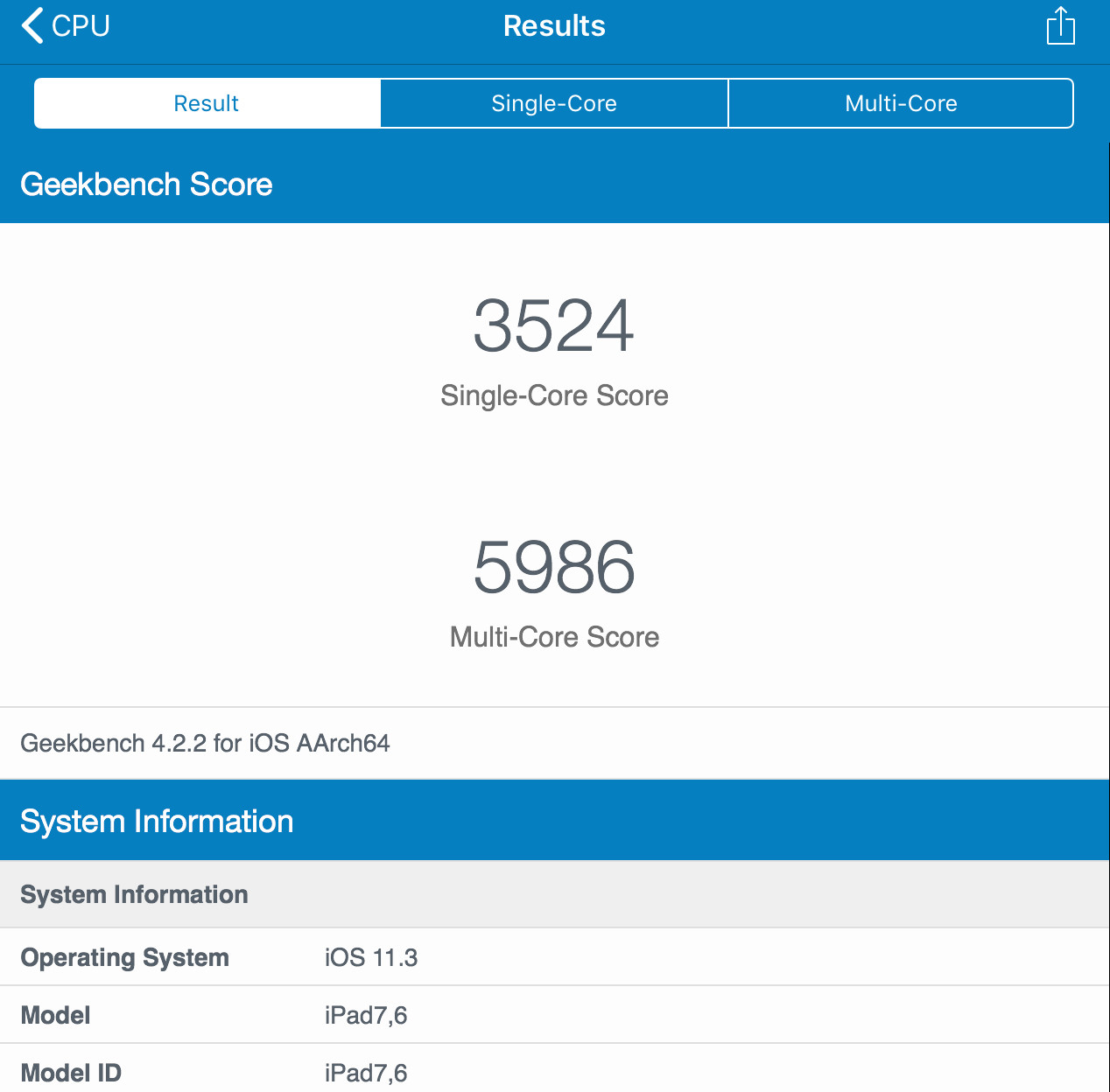Tap the System Information gray subheader row

pos(134,894)
